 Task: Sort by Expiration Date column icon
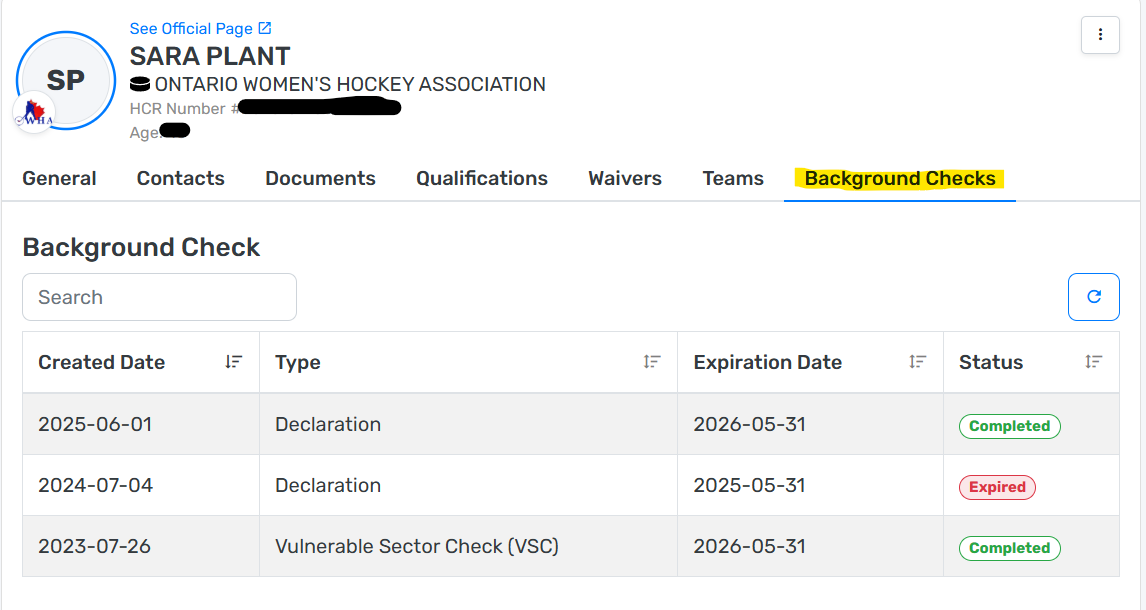pos(918,362)
